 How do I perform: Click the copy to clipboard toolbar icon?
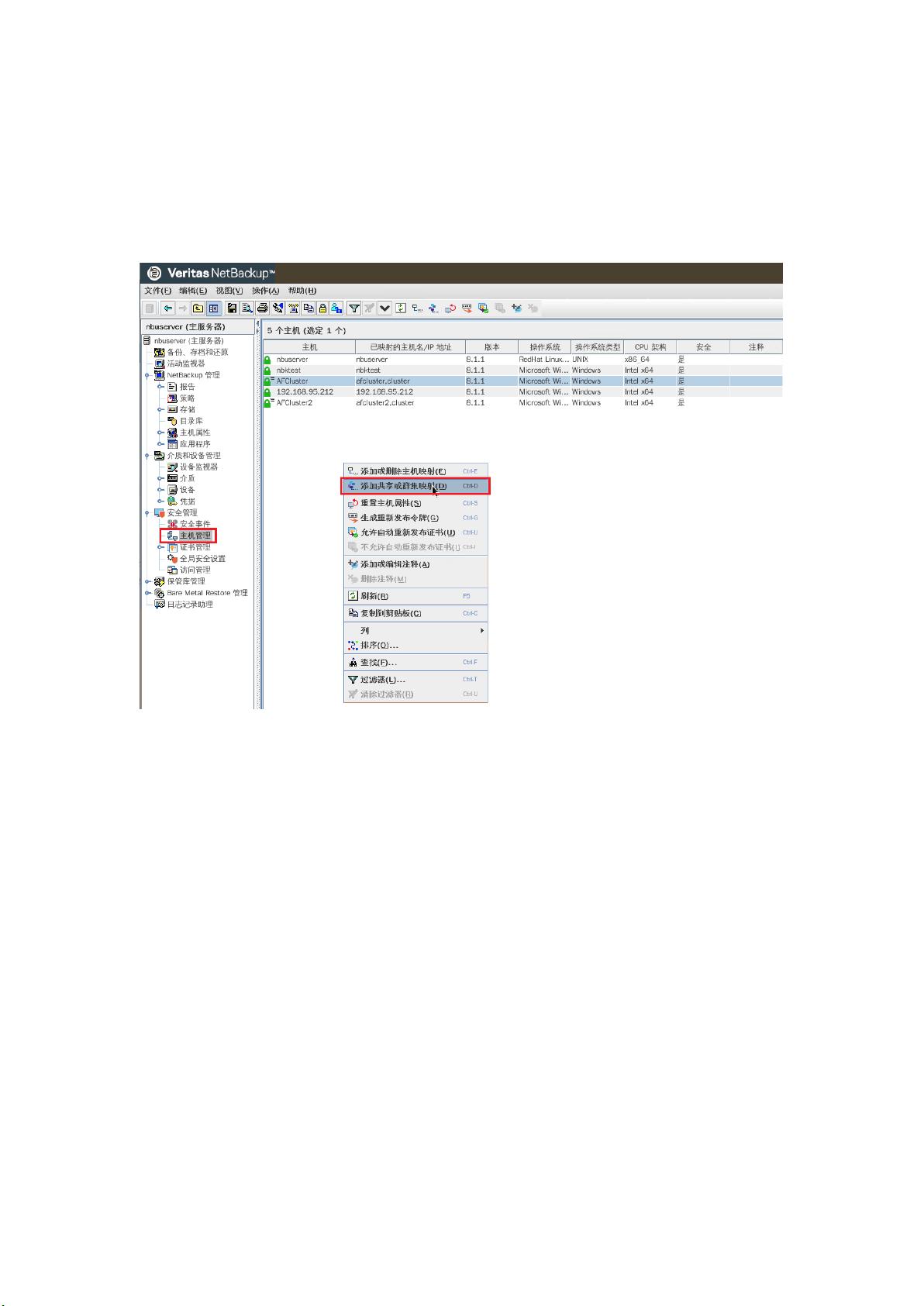pos(309,308)
